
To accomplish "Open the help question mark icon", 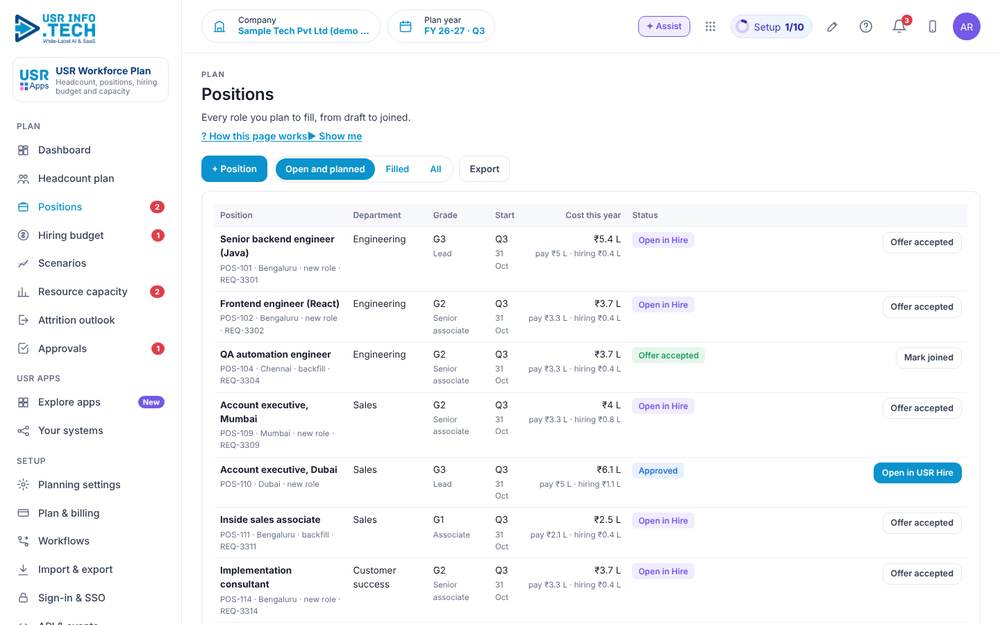I will (865, 26).
